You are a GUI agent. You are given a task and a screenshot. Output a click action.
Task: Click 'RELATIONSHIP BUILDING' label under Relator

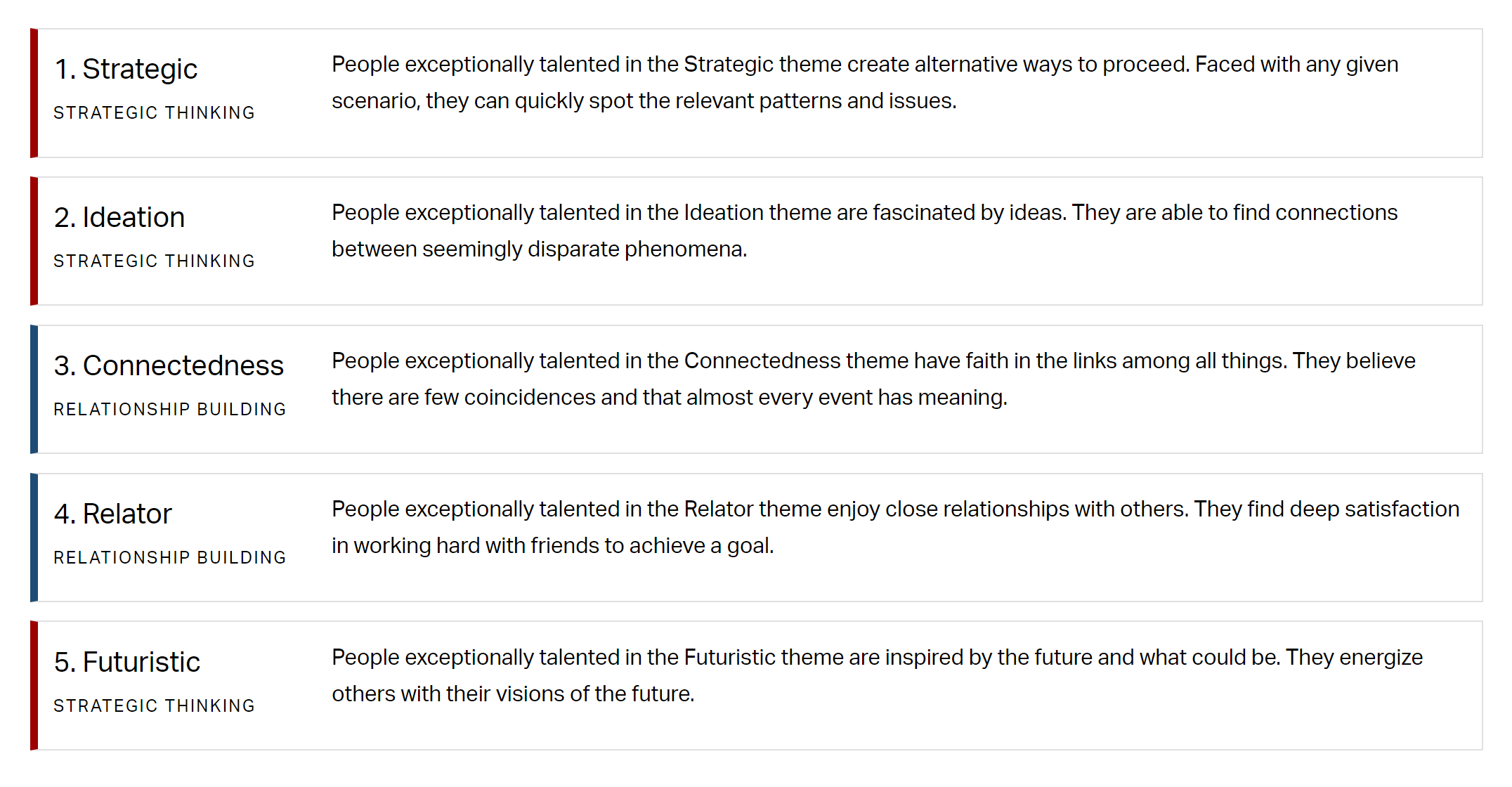pyautogui.click(x=170, y=558)
